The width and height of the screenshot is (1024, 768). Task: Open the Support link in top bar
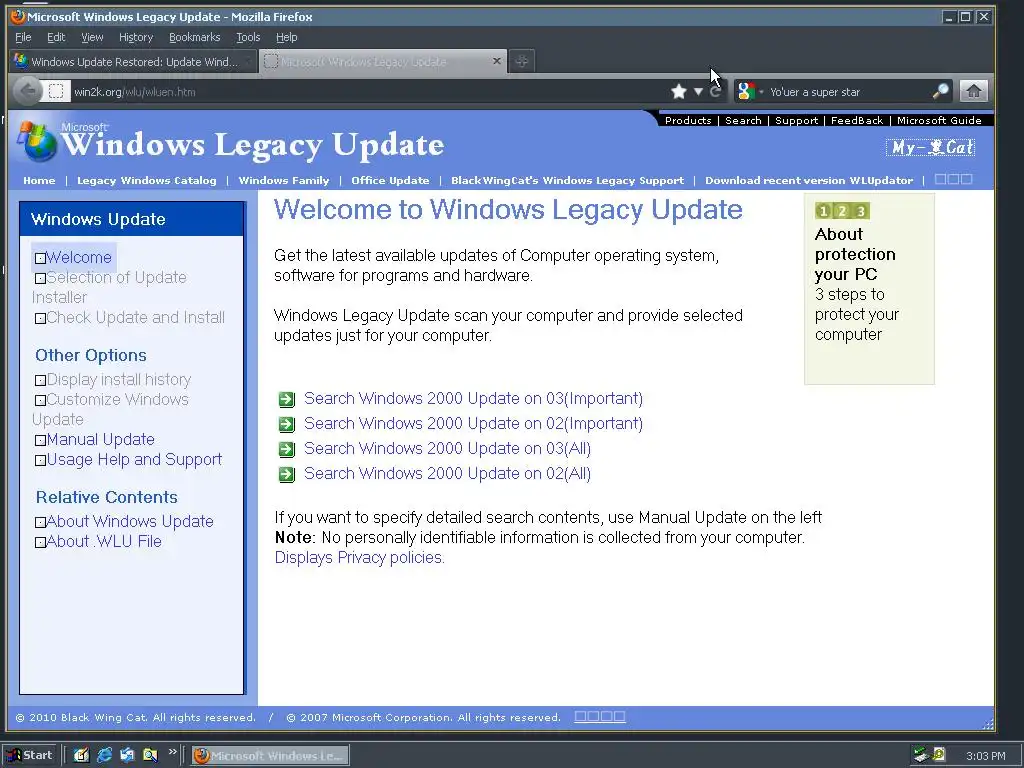796,120
